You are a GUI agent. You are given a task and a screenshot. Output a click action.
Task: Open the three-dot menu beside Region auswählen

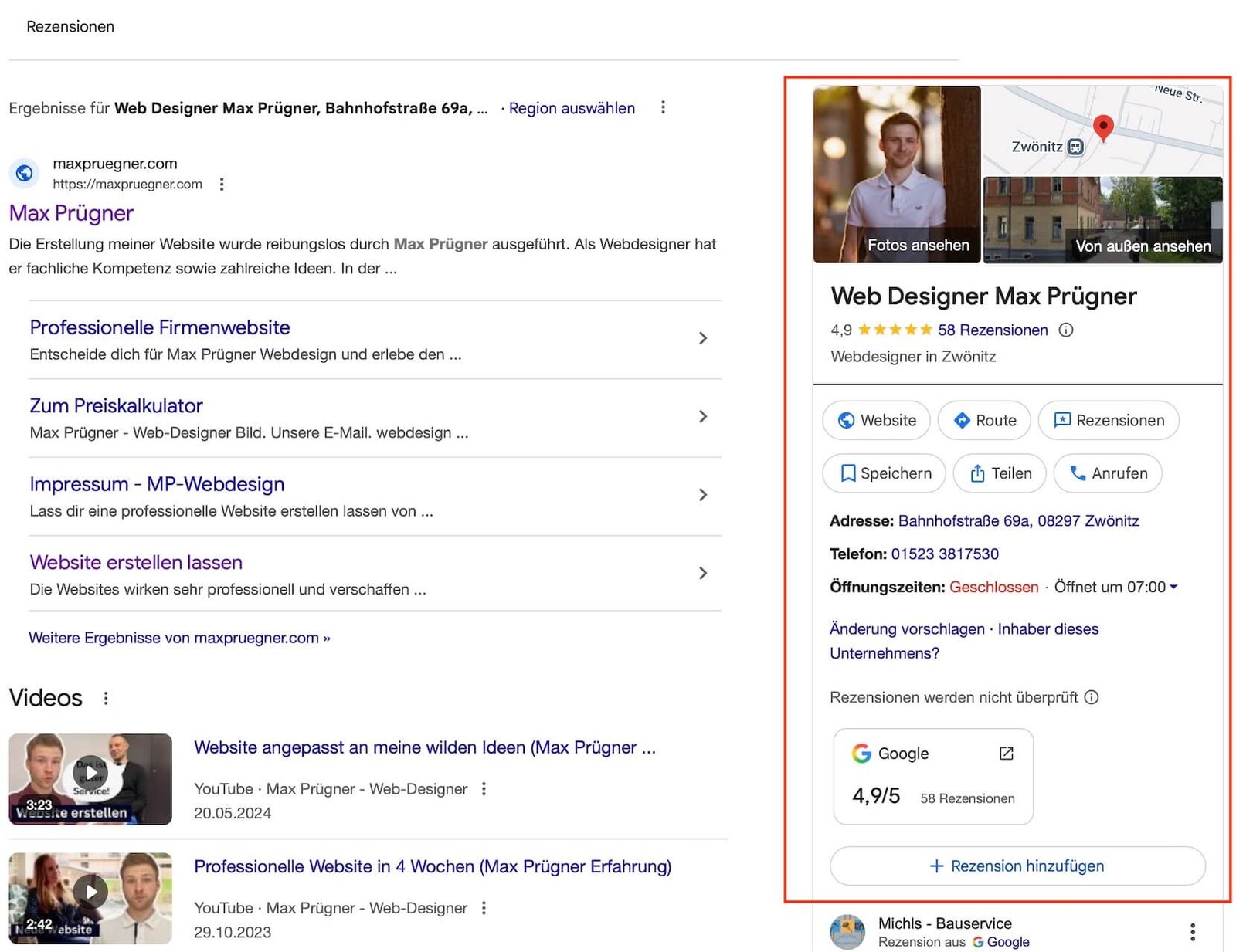click(x=663, y=107)
